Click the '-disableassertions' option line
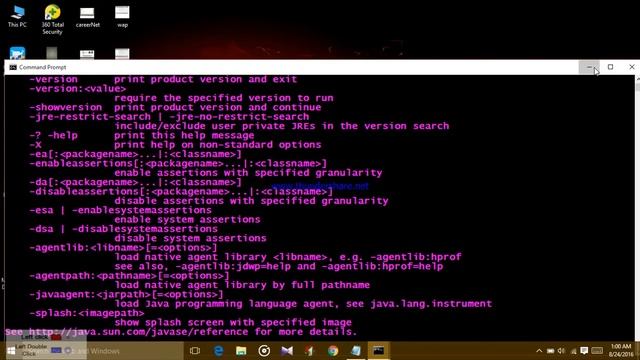This screenshot has width=640, height=360. (x=181, y=191)
